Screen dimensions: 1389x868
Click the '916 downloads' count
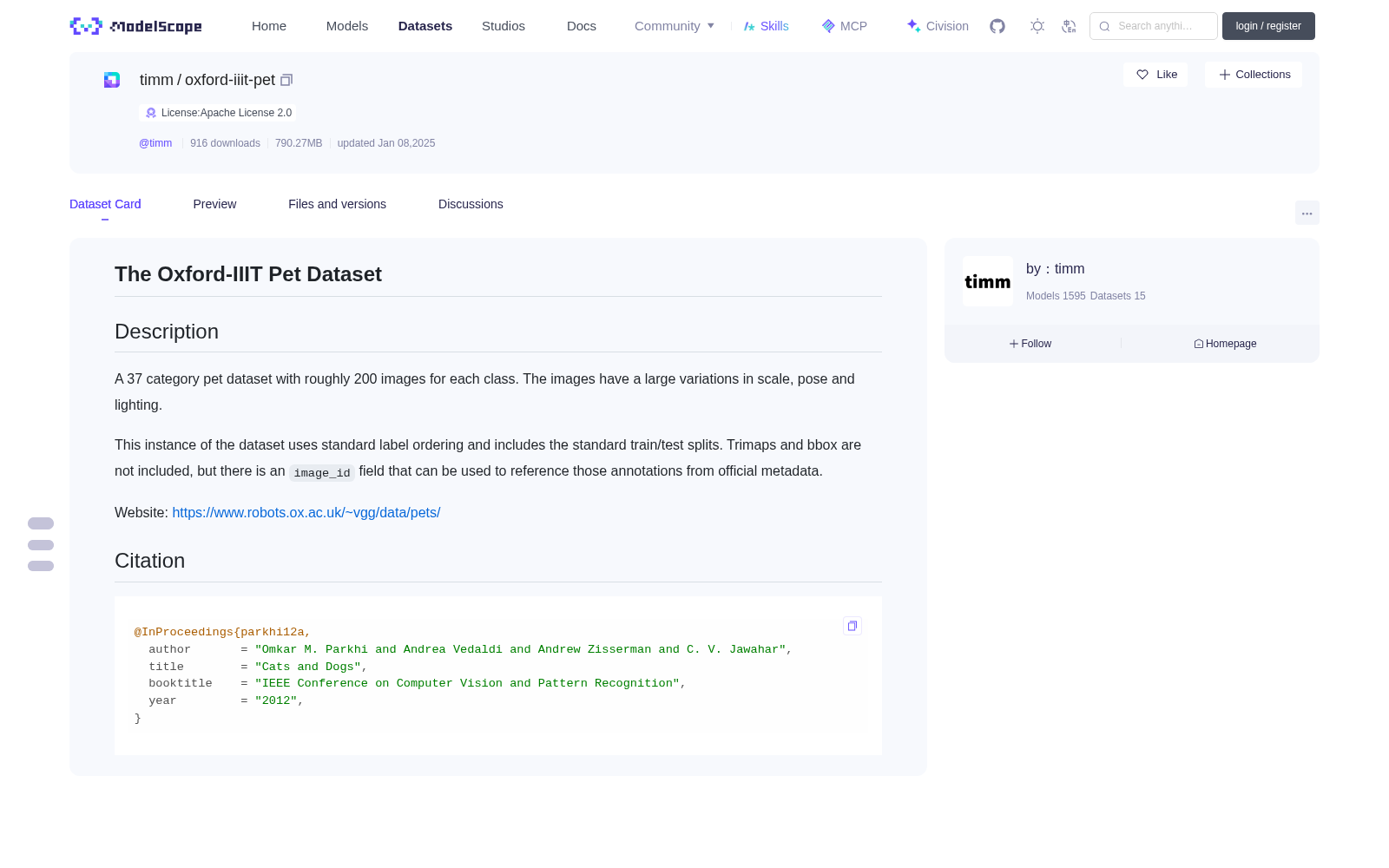(225, 143)
